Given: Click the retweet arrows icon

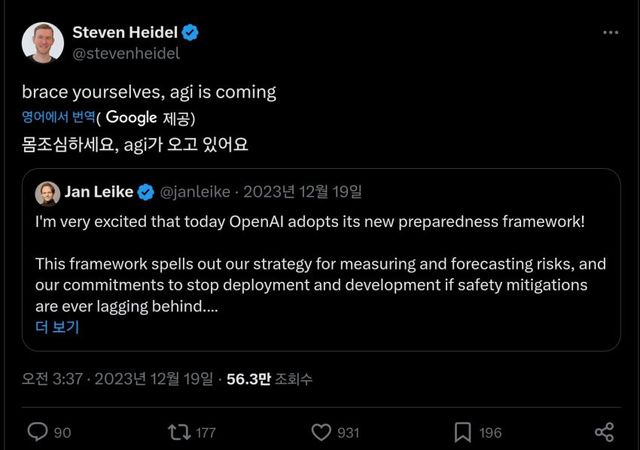Looking at the screenshot, I should [x=178, y=432].
